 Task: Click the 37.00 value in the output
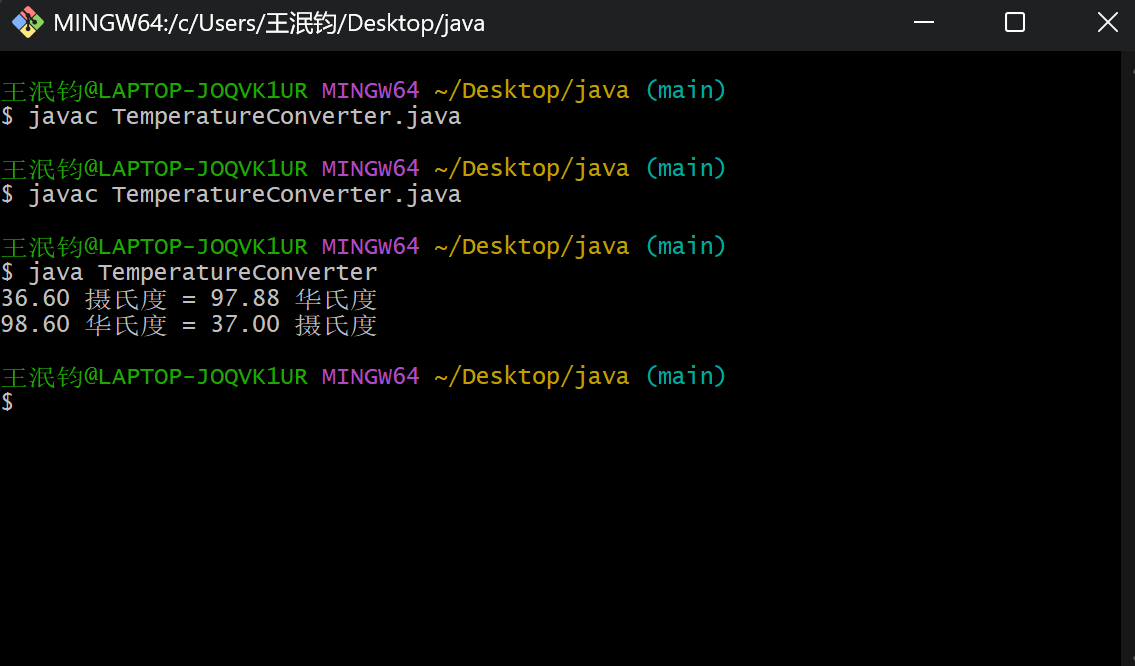pos(244,325)
